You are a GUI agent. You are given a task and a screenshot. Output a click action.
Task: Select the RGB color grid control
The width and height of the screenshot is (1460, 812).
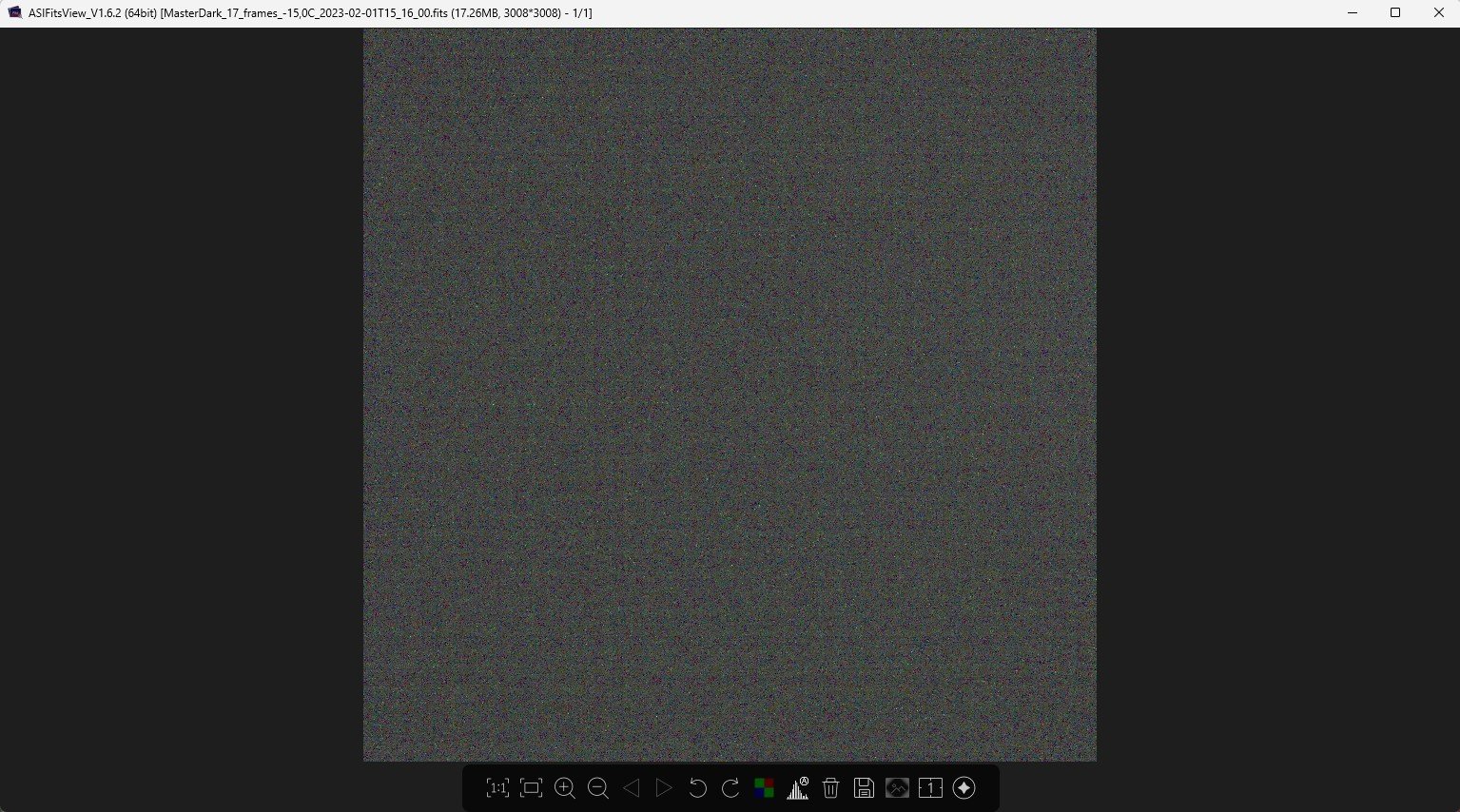(764, 788)
